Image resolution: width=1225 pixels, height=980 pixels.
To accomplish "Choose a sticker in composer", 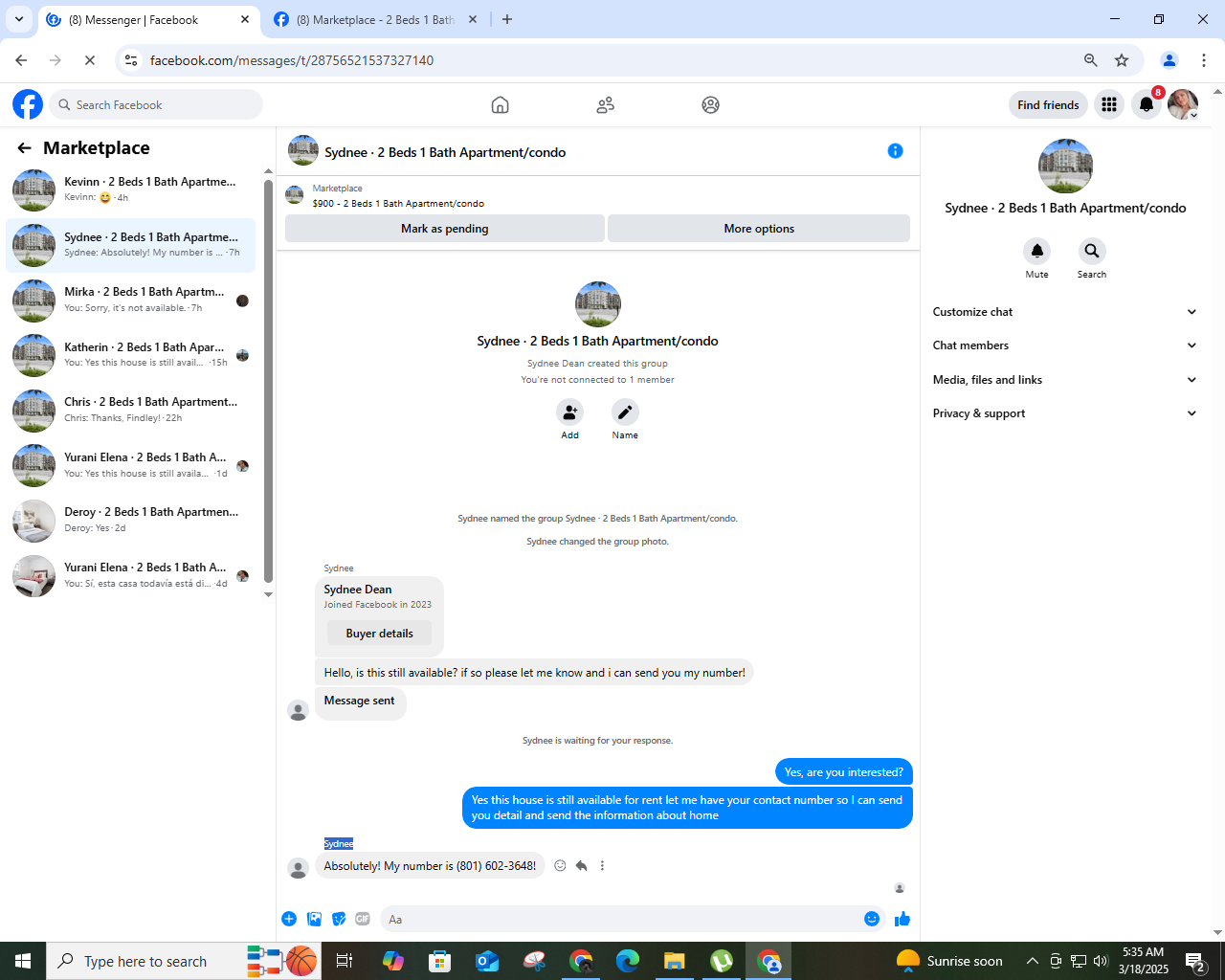I will (339, 919).
